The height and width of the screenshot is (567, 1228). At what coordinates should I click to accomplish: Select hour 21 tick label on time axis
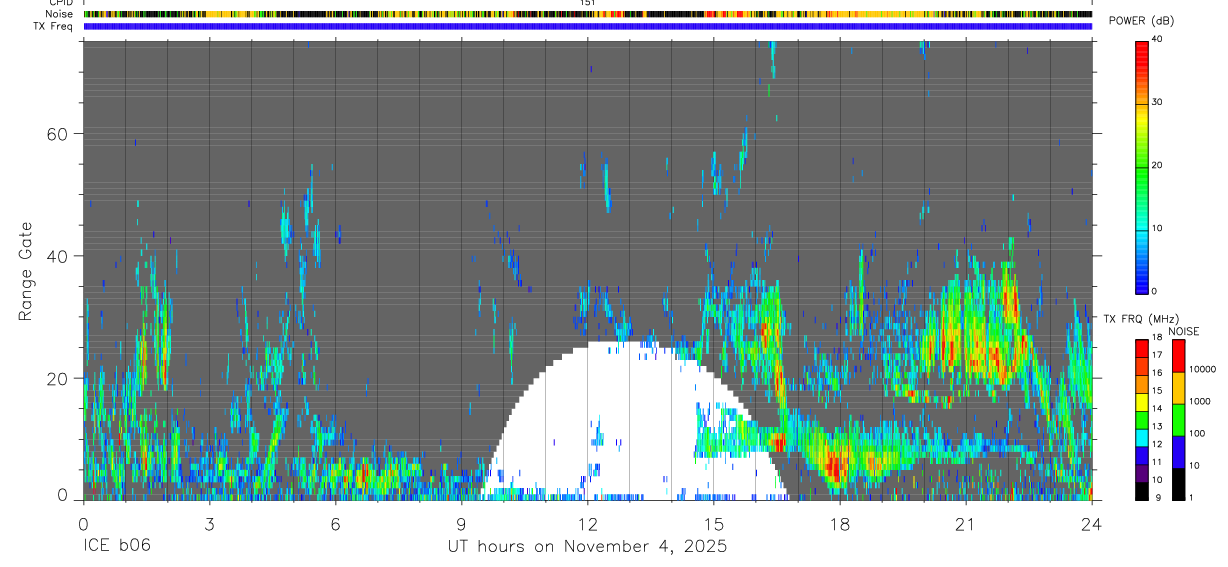(x=965, y=525)
